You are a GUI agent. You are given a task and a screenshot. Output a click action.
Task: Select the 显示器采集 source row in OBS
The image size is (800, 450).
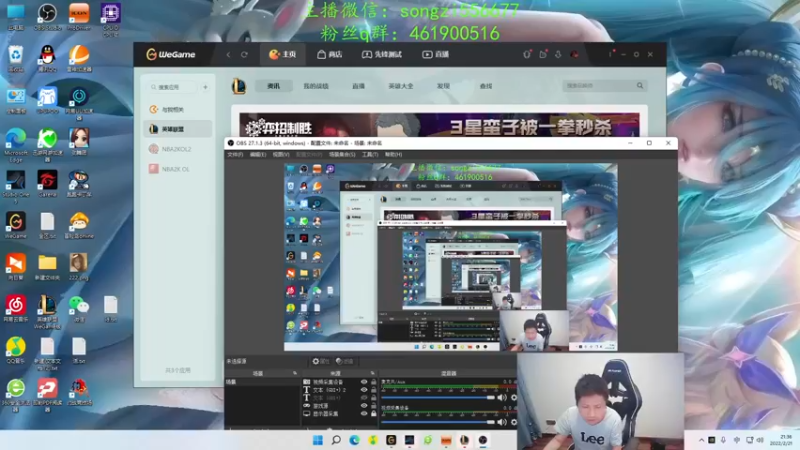click(x=339, y=414)
